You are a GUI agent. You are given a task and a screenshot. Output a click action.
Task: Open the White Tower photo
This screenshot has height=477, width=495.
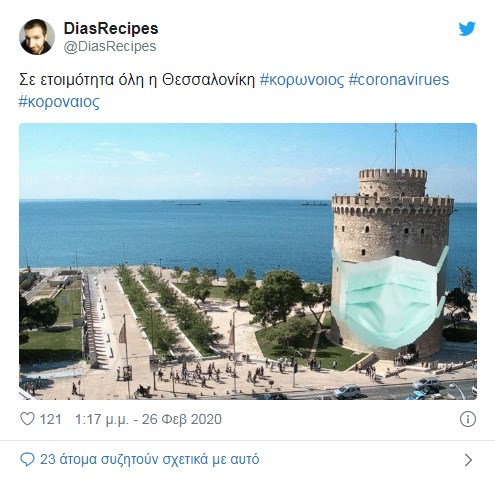pyautogui.click(x=248, y=261)
